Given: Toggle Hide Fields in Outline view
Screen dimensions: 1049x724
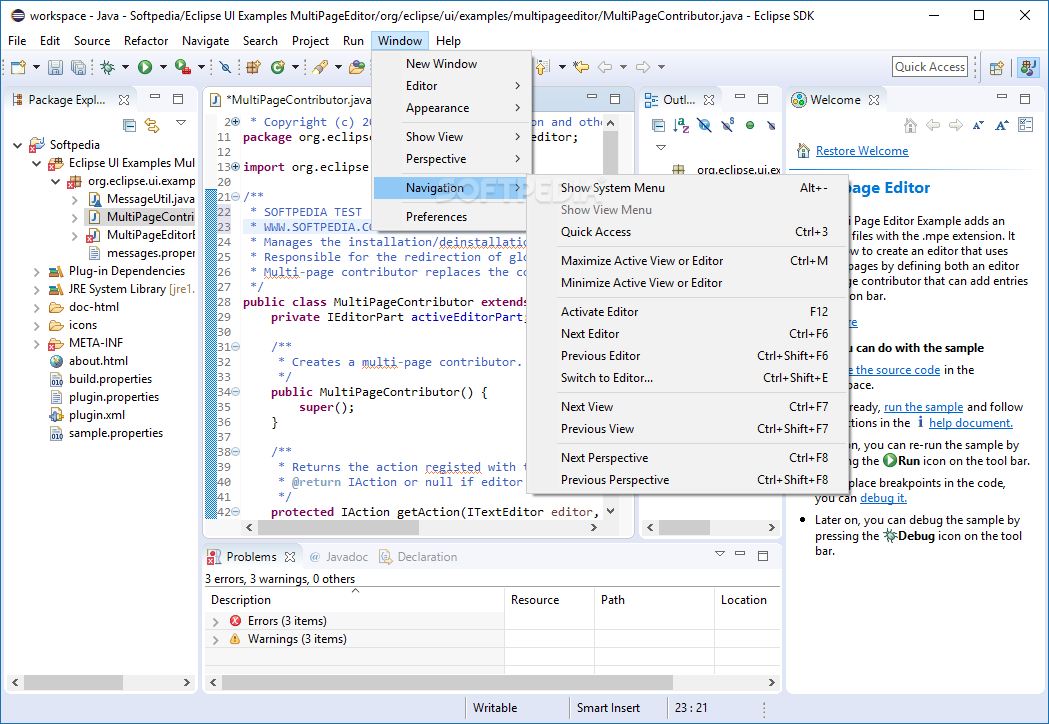Looking at the screenshot, I should pos(704,125).
